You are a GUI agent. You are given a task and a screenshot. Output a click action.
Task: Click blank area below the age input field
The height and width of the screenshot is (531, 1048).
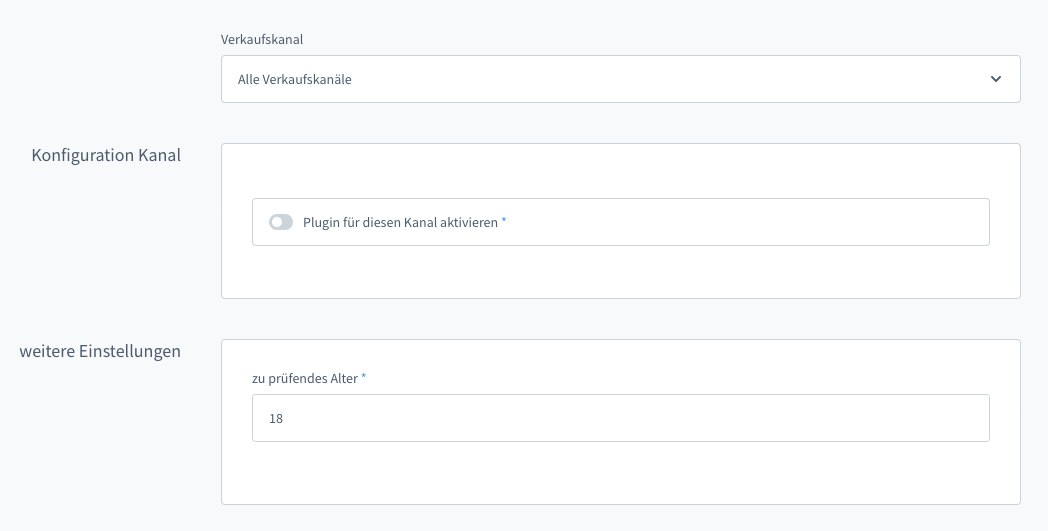pos(620,473)
